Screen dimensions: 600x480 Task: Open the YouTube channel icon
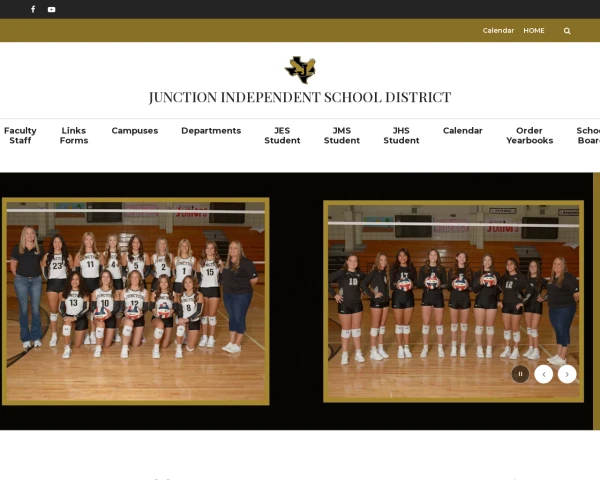click(x=52, y=10)
